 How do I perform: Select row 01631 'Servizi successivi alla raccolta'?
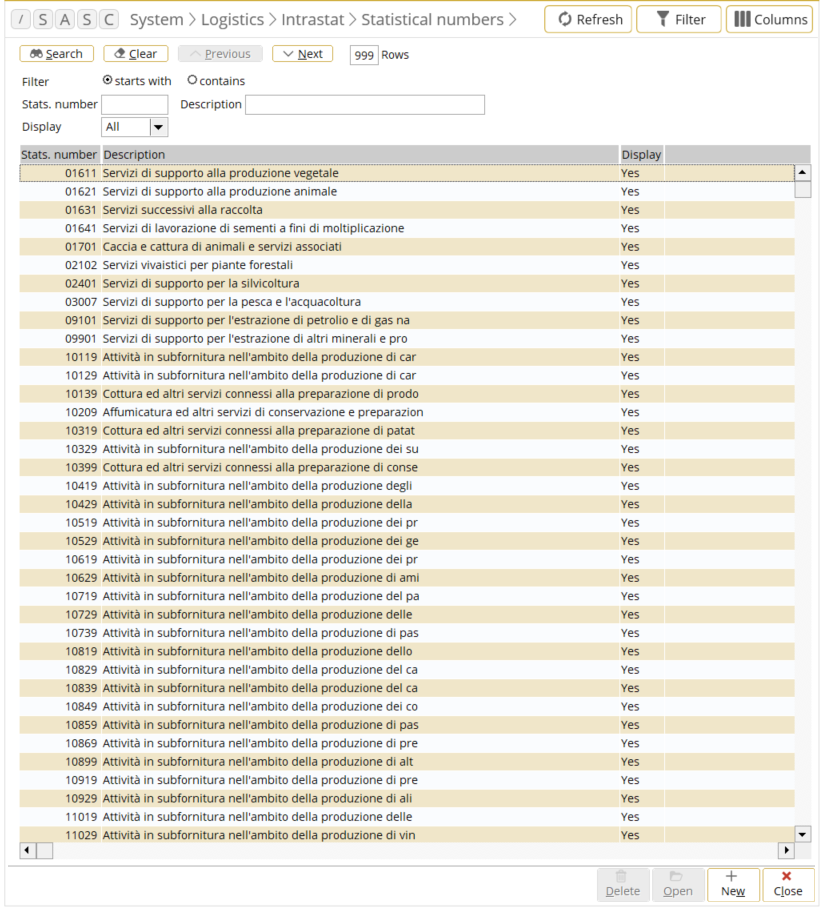tap(407, 210)
